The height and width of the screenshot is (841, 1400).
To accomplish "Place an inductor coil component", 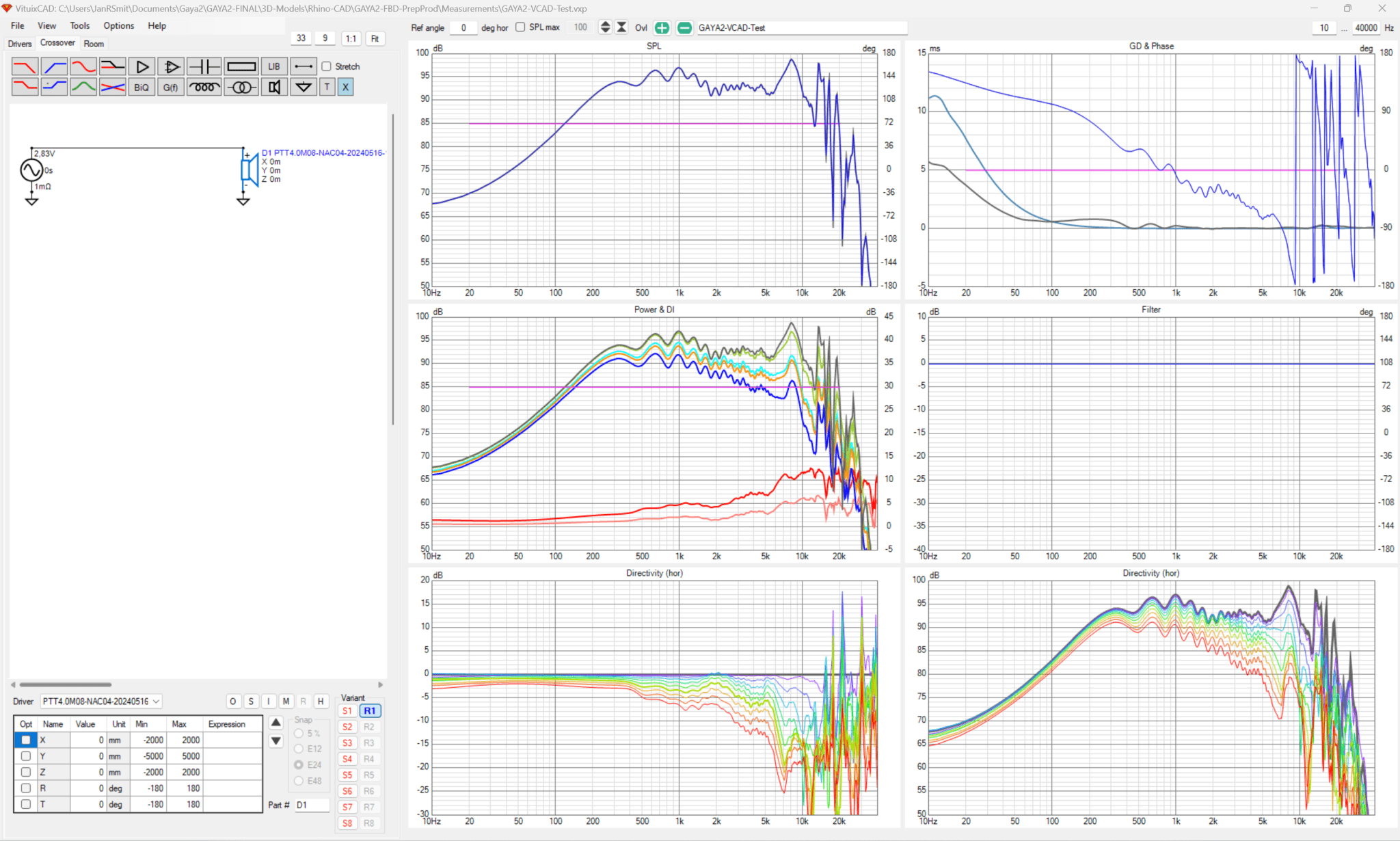I will click(x=204, y=87).
